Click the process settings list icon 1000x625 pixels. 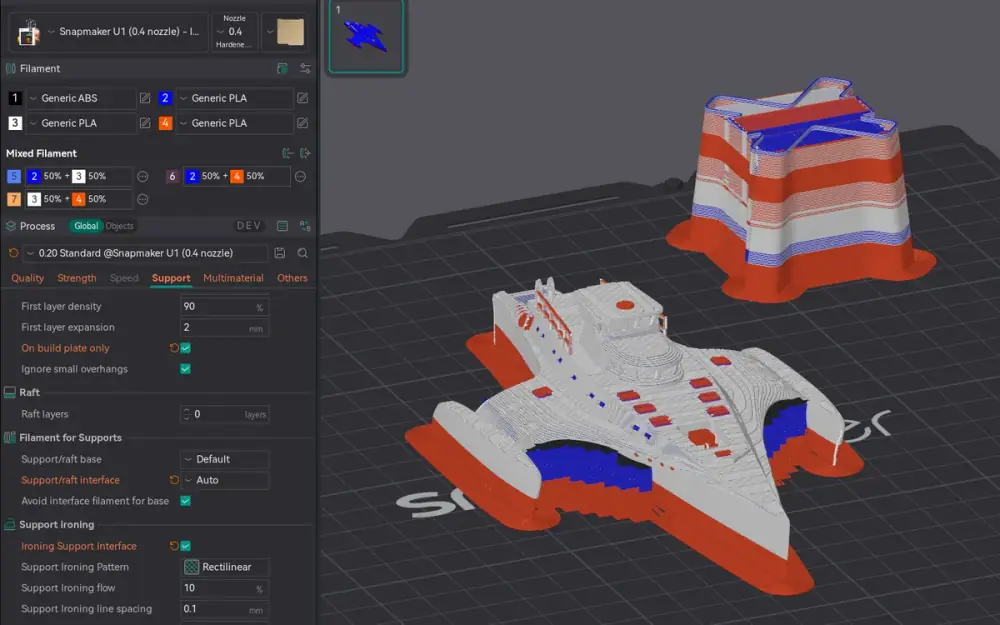(283, 226)
